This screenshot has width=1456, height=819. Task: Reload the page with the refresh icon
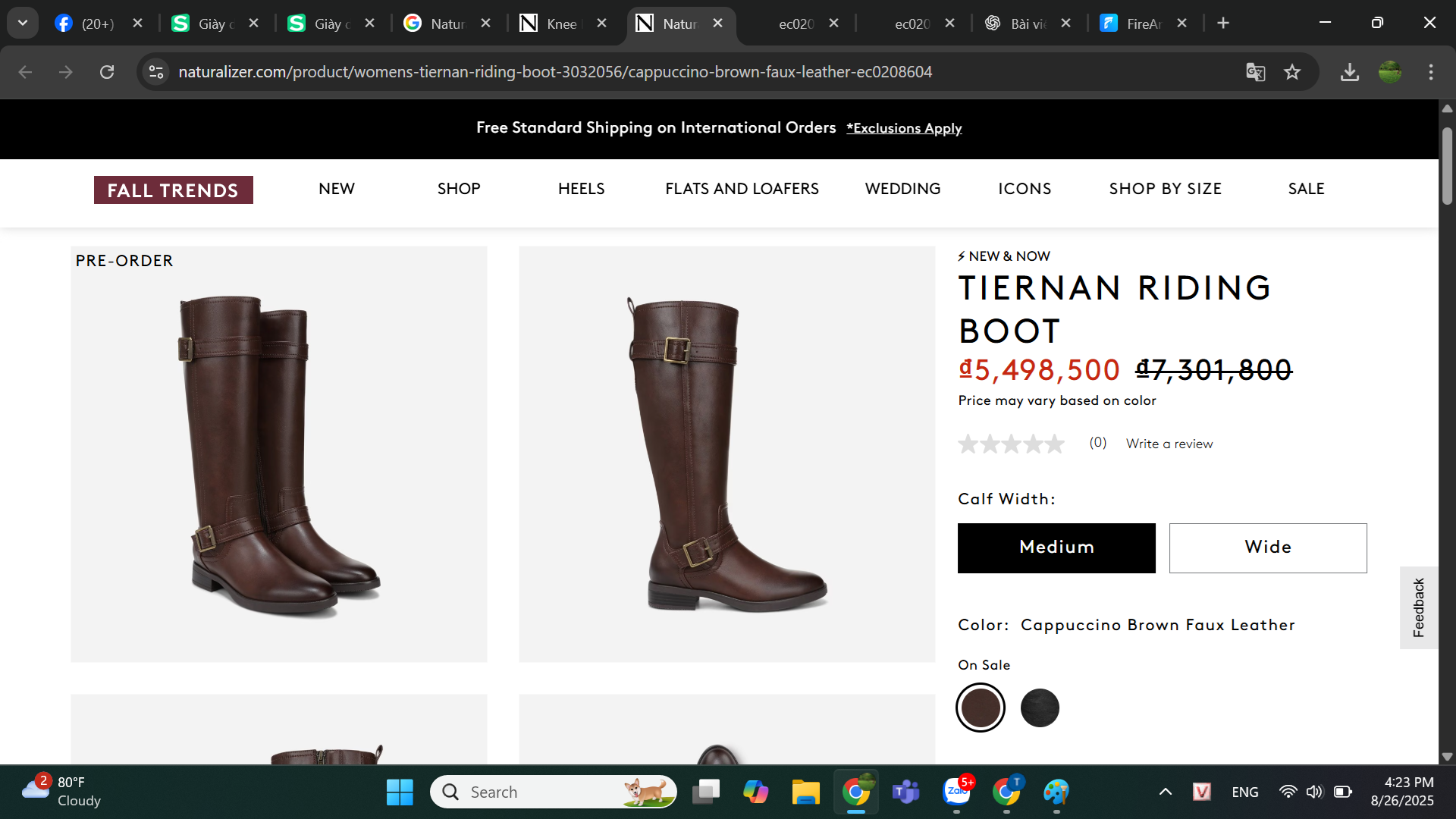click(x=107, y=72)
